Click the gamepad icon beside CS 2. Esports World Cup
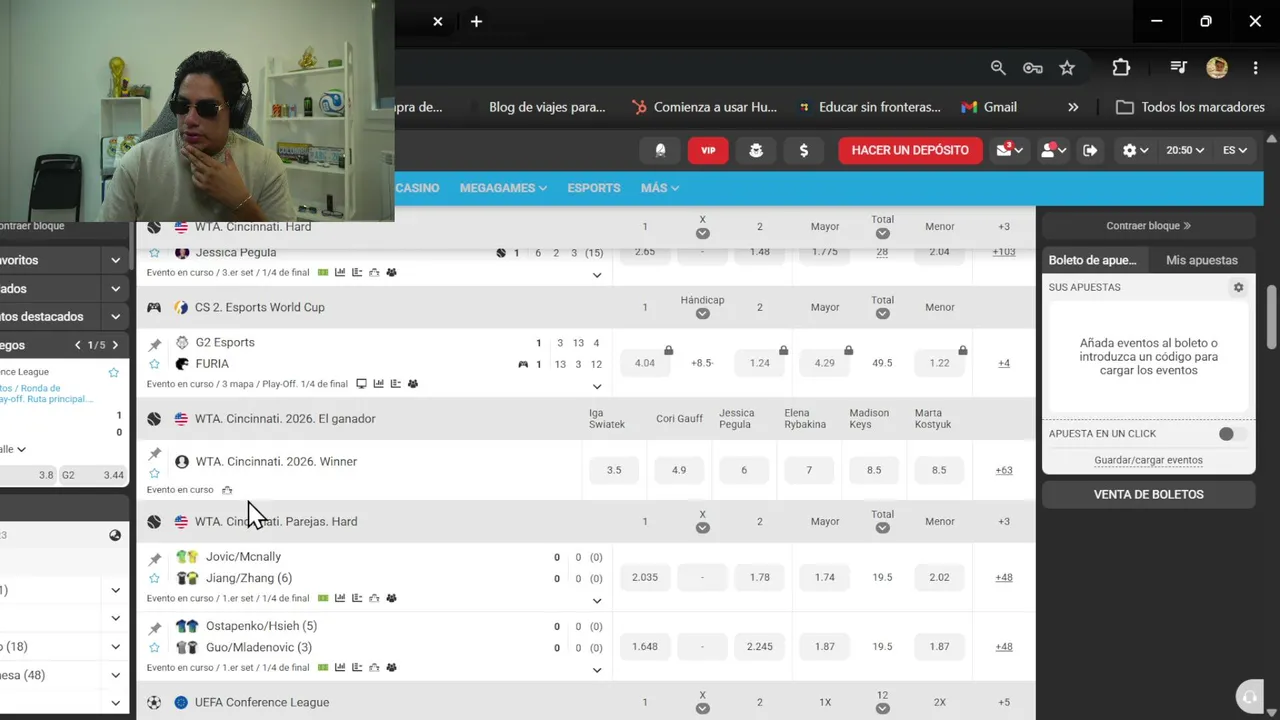The height and width of the screenshot is (720, 1280). [154, 307]
